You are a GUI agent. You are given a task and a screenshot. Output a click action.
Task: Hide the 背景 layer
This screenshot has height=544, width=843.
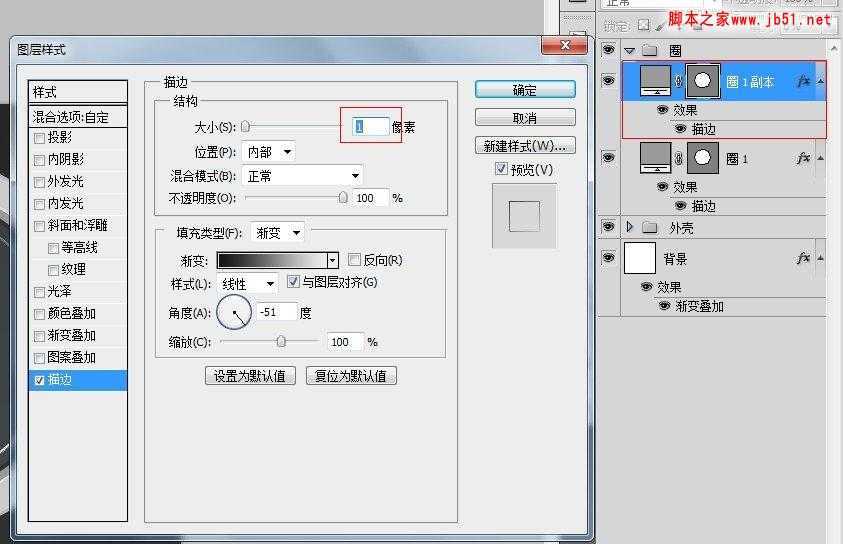(x=608, y=258)
